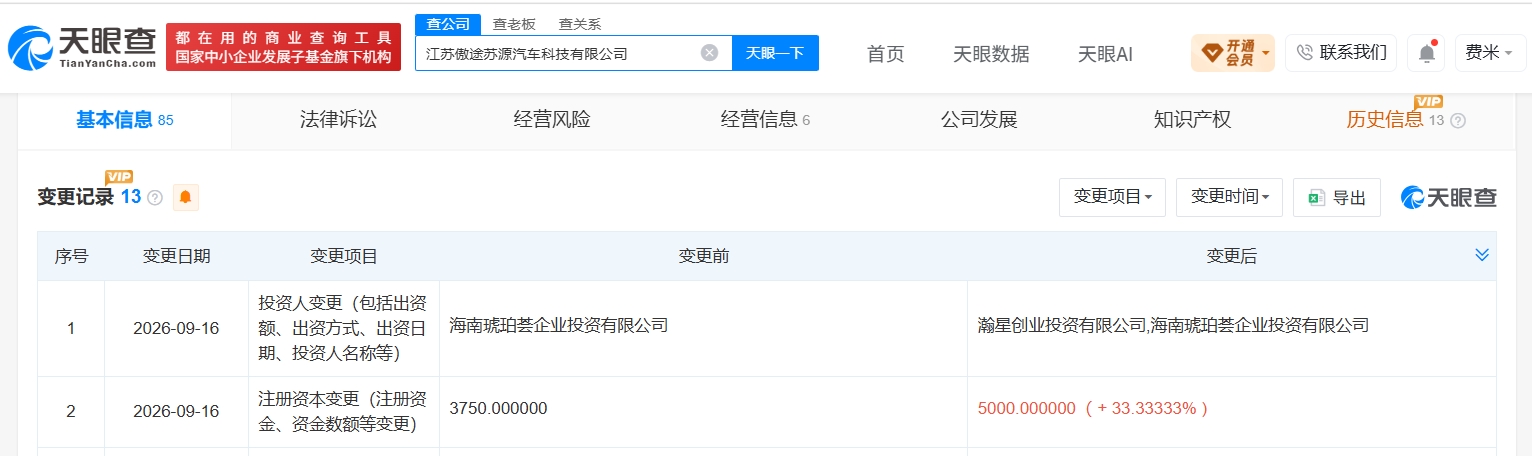The height and width of the screenshot is (456, 1532).
Task: Click the 序号 column header
Action: 71,256
